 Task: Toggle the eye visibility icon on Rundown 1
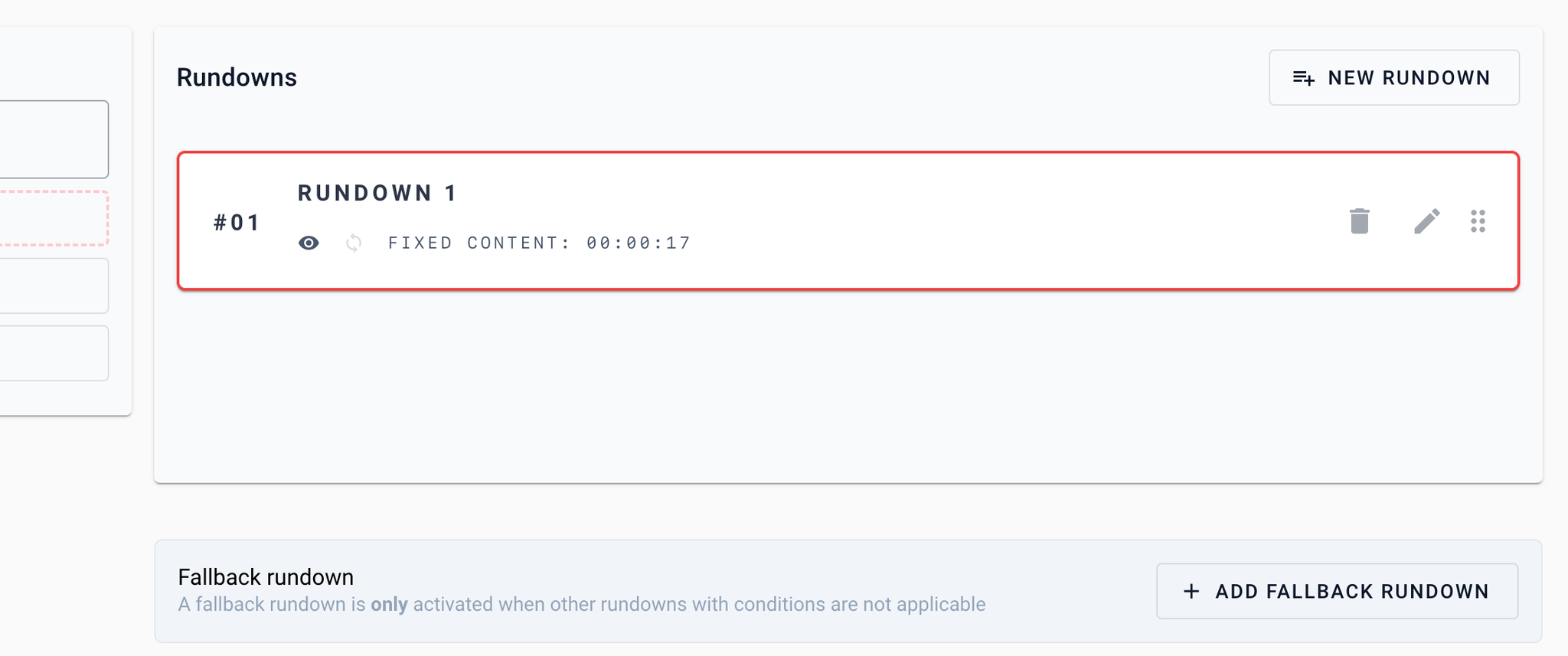click(309, 243)
